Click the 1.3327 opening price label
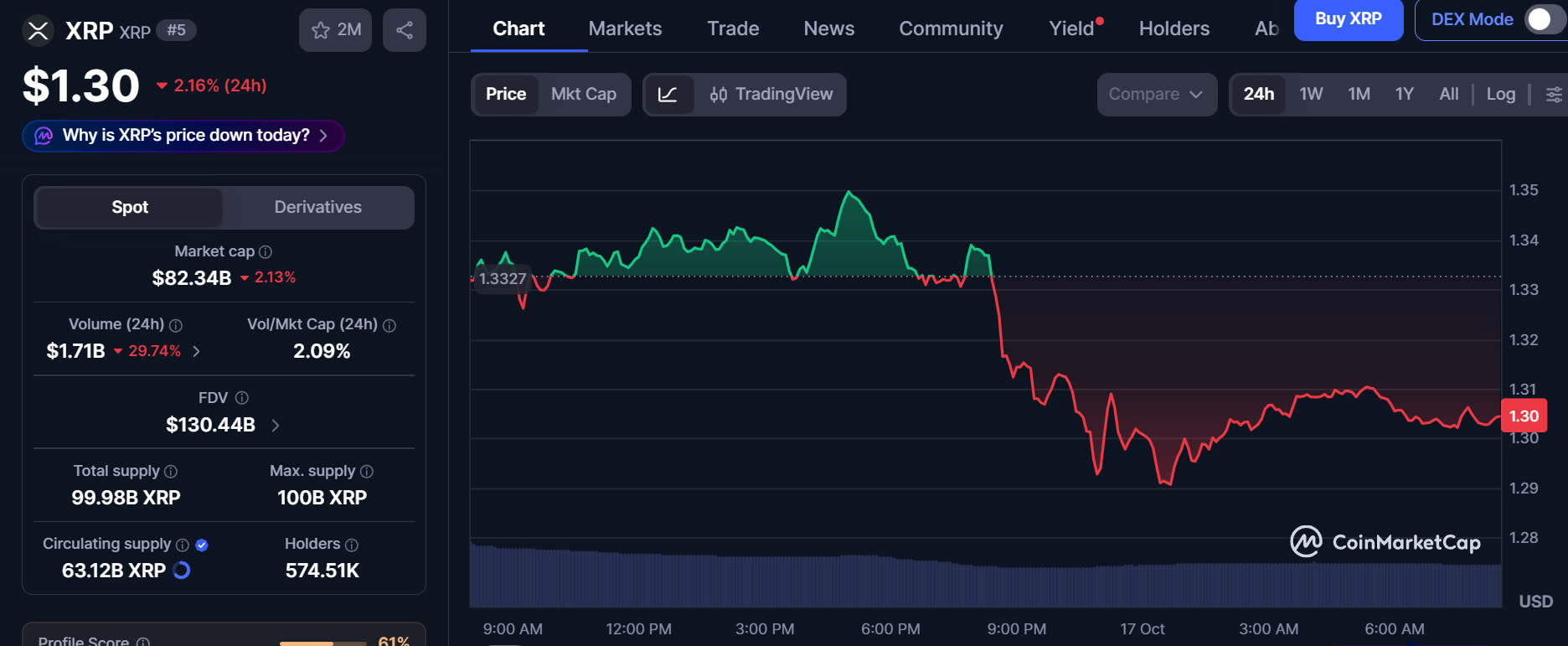The width and height of the screenshot is (1568, 646). (x=503, y=278)
